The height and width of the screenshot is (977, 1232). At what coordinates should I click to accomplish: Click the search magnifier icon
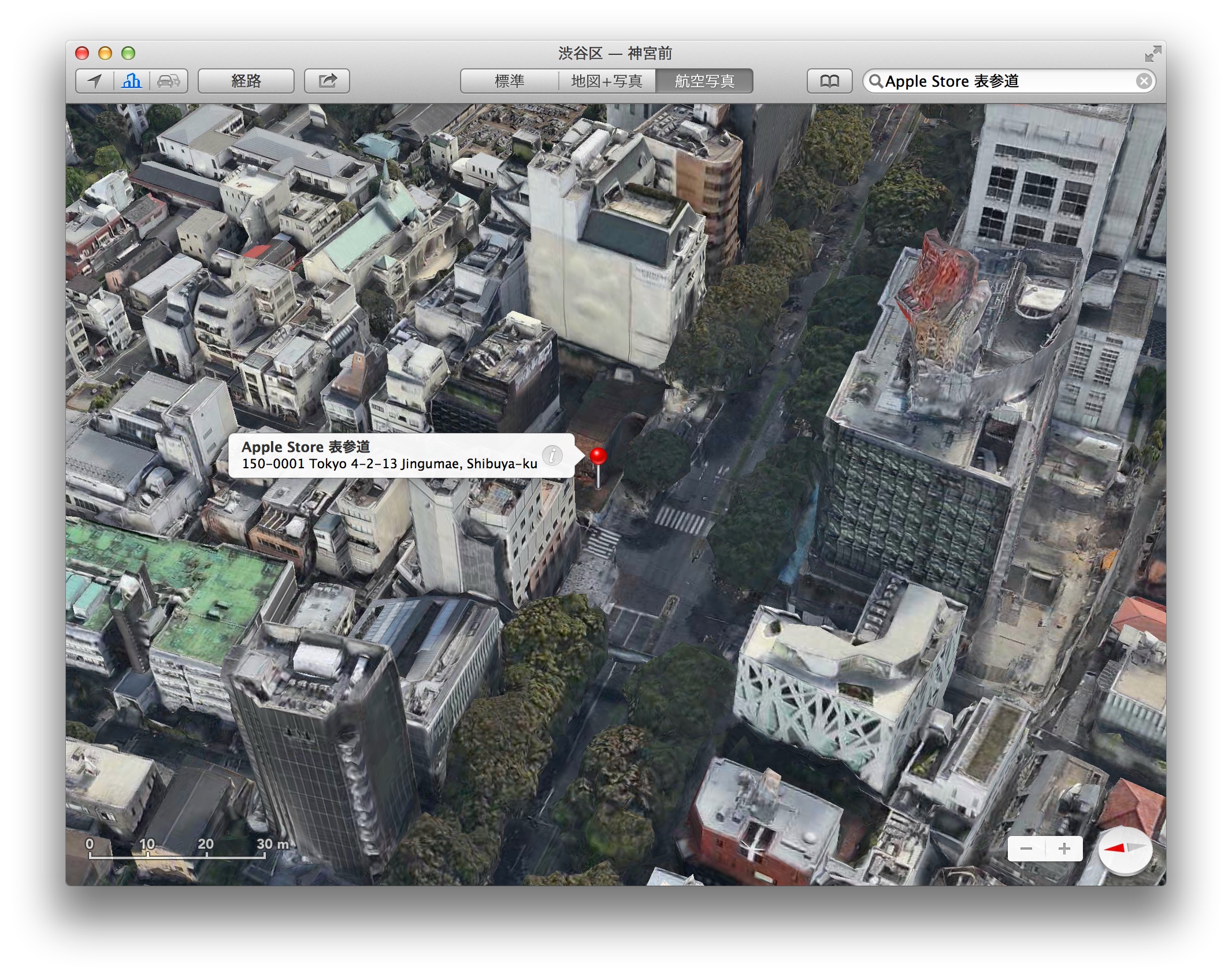(x=875, y=82)
